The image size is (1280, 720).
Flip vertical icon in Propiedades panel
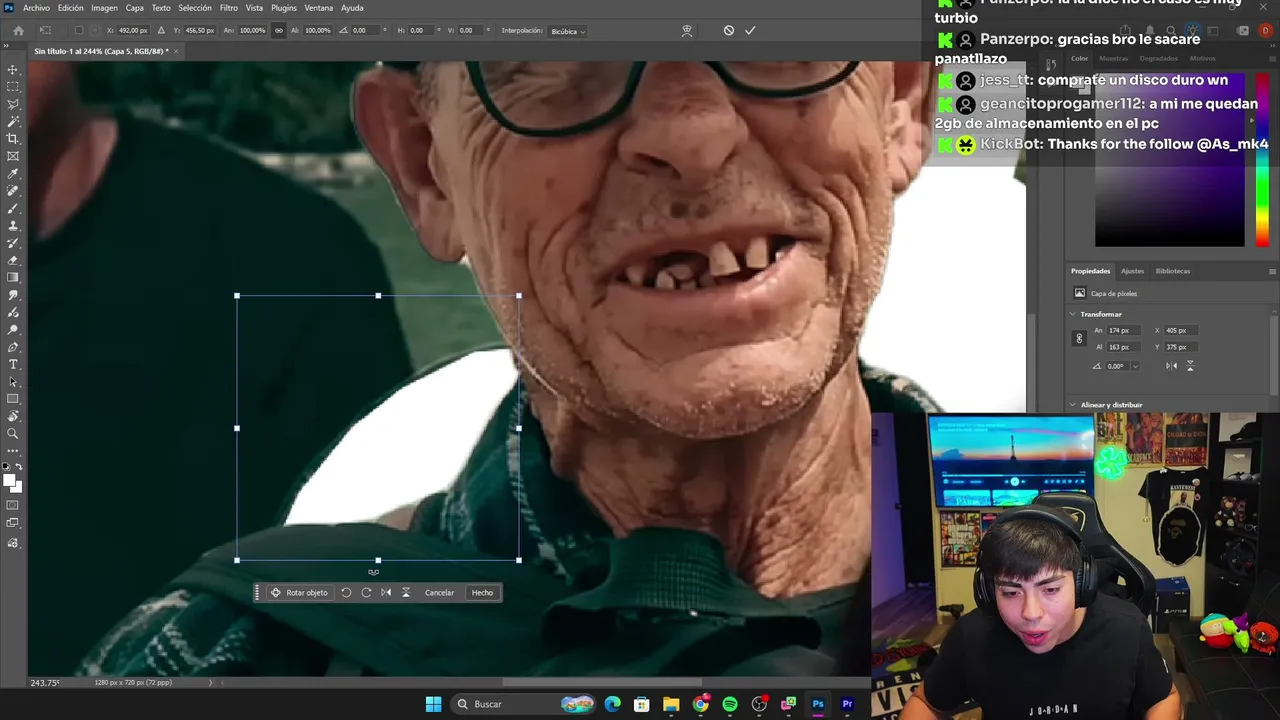(x=1190, y=366)
